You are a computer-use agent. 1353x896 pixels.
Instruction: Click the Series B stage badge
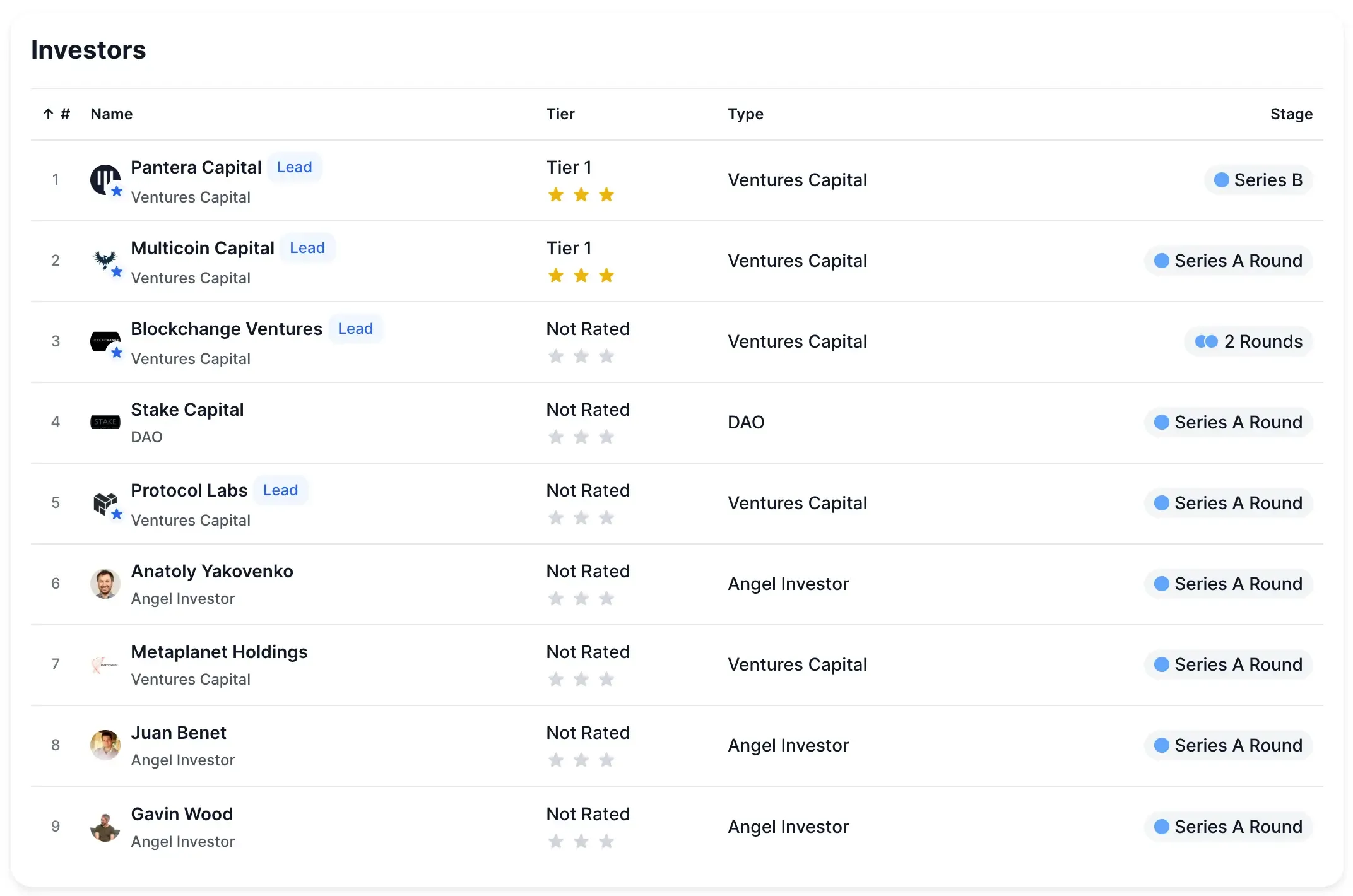pos(1258,180)
